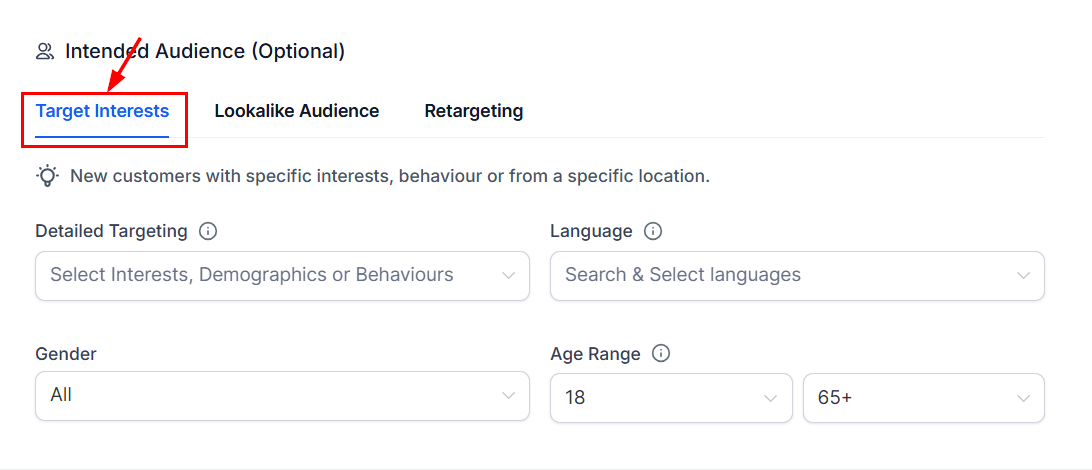Click the chevron arrow in Language field
The width and height of the screenshot is (1092, 470).
pos(1023,276)
